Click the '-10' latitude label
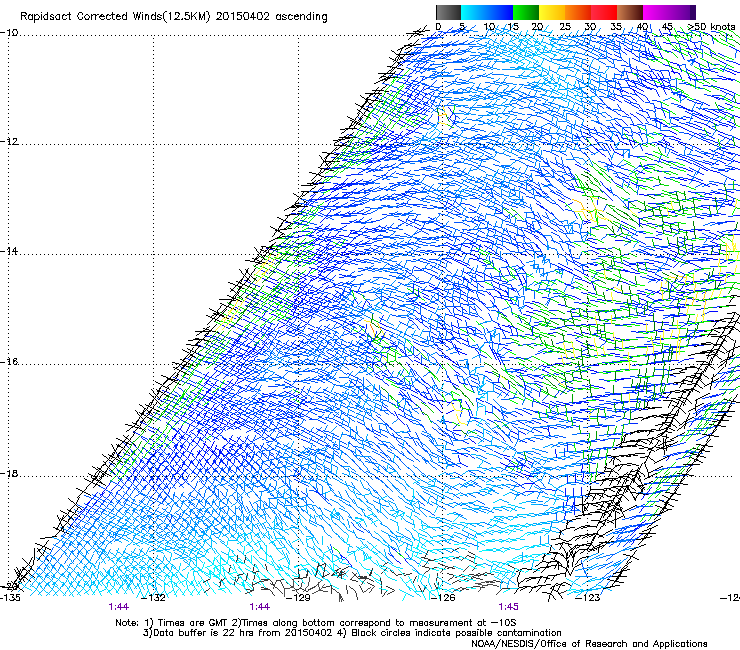This screenshot has height=650, width=740. click(9, 33)
